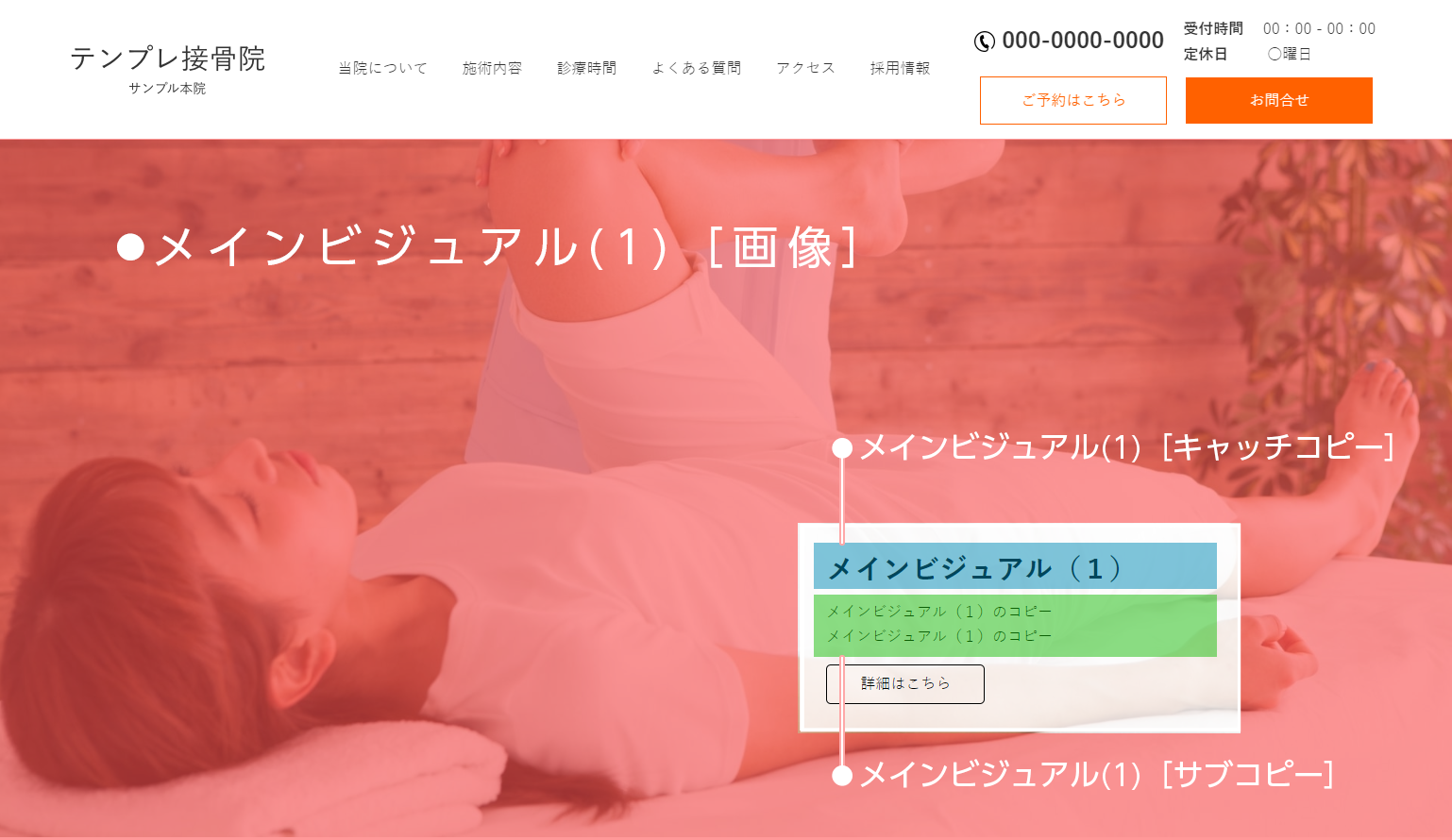1452x840 pixels.
Task: Select アクセス in the header menu
Action: 806,68
